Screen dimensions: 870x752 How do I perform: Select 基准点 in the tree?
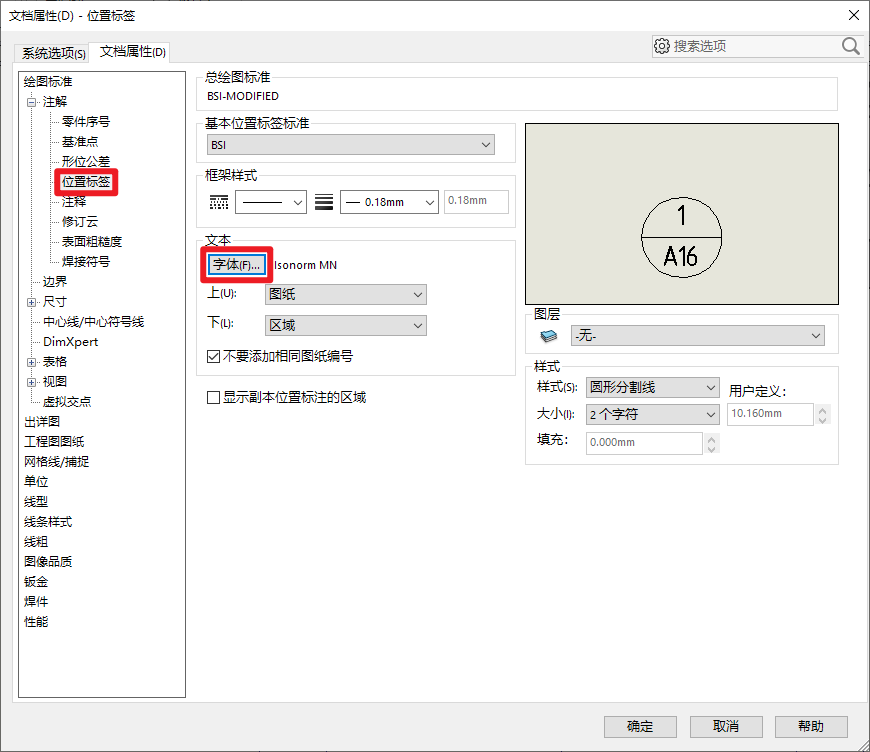coord(79,142)
